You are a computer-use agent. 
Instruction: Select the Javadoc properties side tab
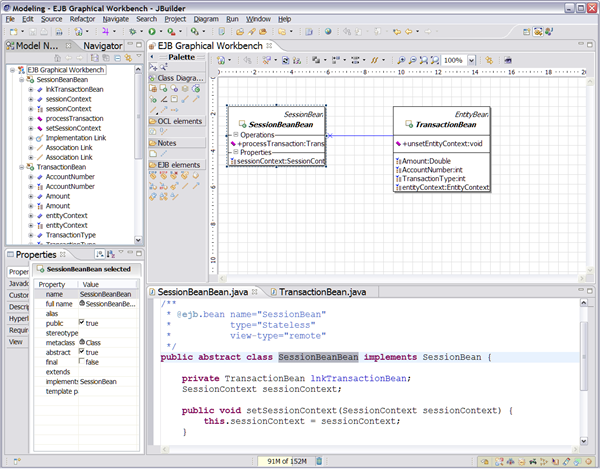[x=19, y=284]
